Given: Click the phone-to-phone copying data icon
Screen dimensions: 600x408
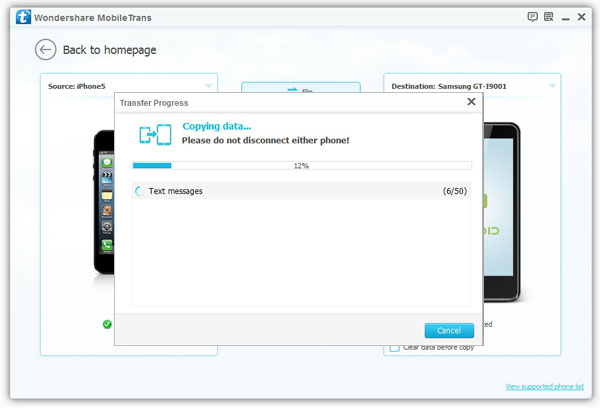Looking at the screenshot, I should [155, 135].
